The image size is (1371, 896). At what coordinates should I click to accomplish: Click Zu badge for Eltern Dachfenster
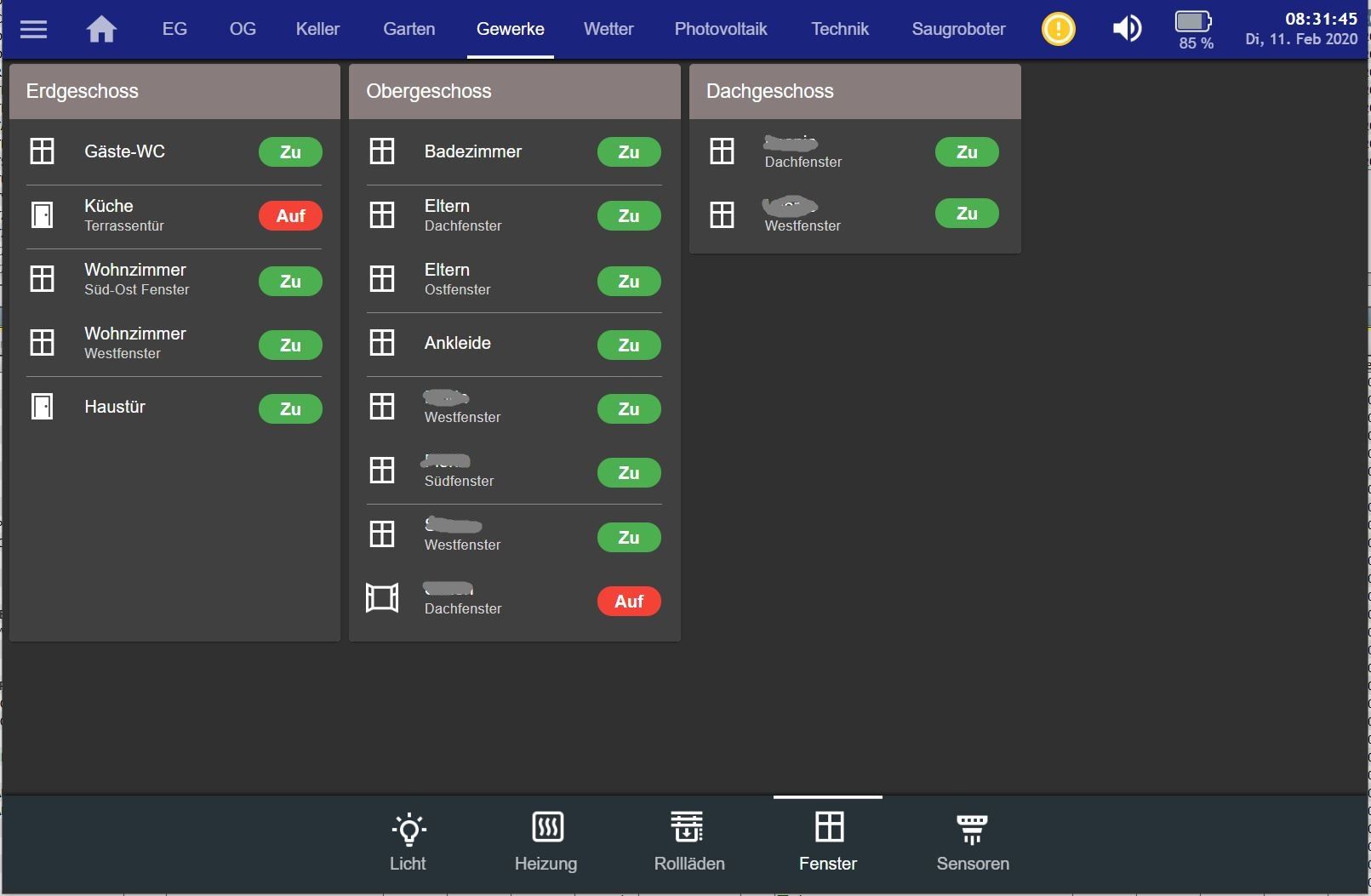click(x=629, y=216)
